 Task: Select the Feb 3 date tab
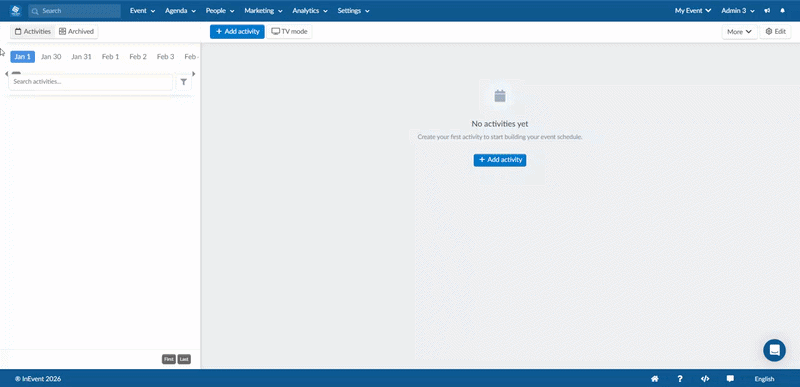165,57
